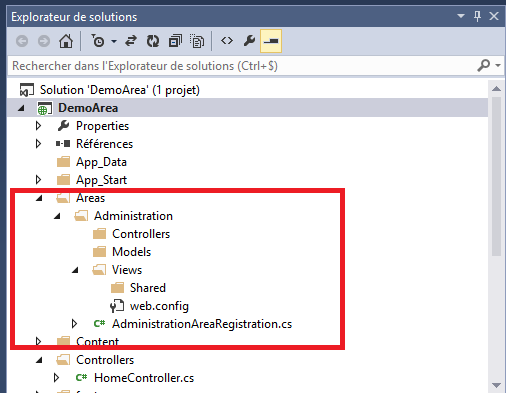Image resolution: width=506 pixels, height=393 pixels.
Task: Select the root Controllers folder below Content
Action: coord(105,360)
